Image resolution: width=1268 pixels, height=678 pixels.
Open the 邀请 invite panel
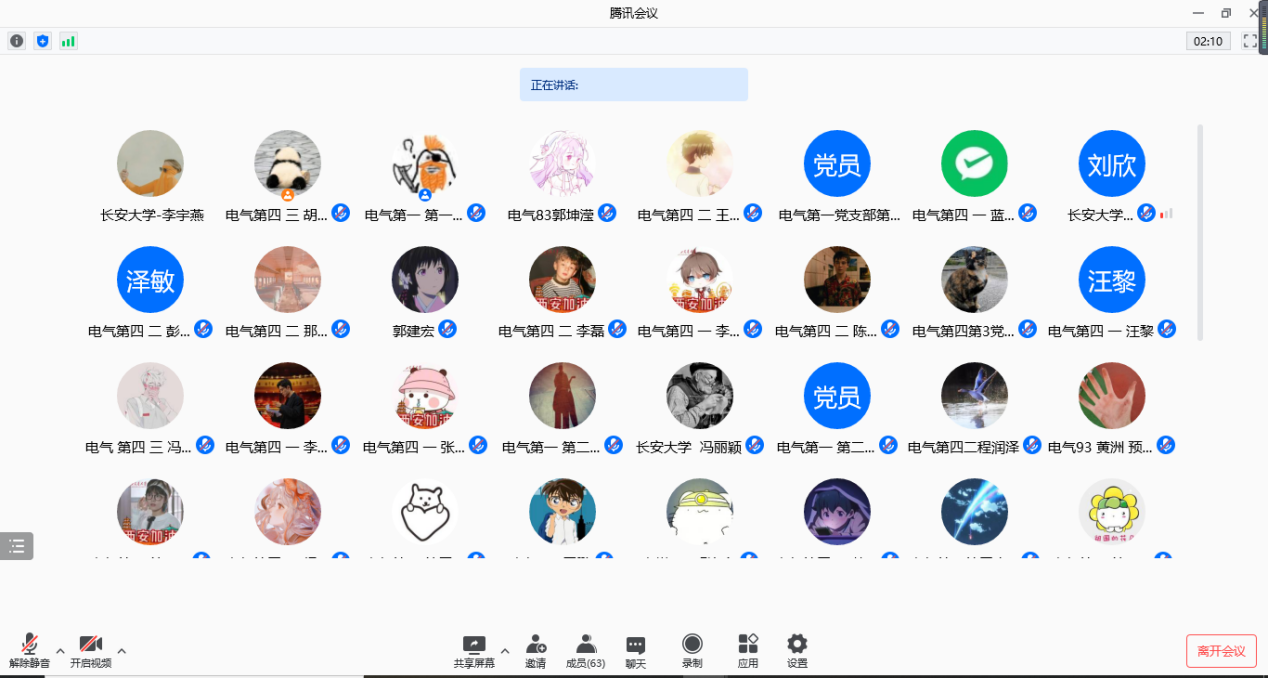pos(536,650)
